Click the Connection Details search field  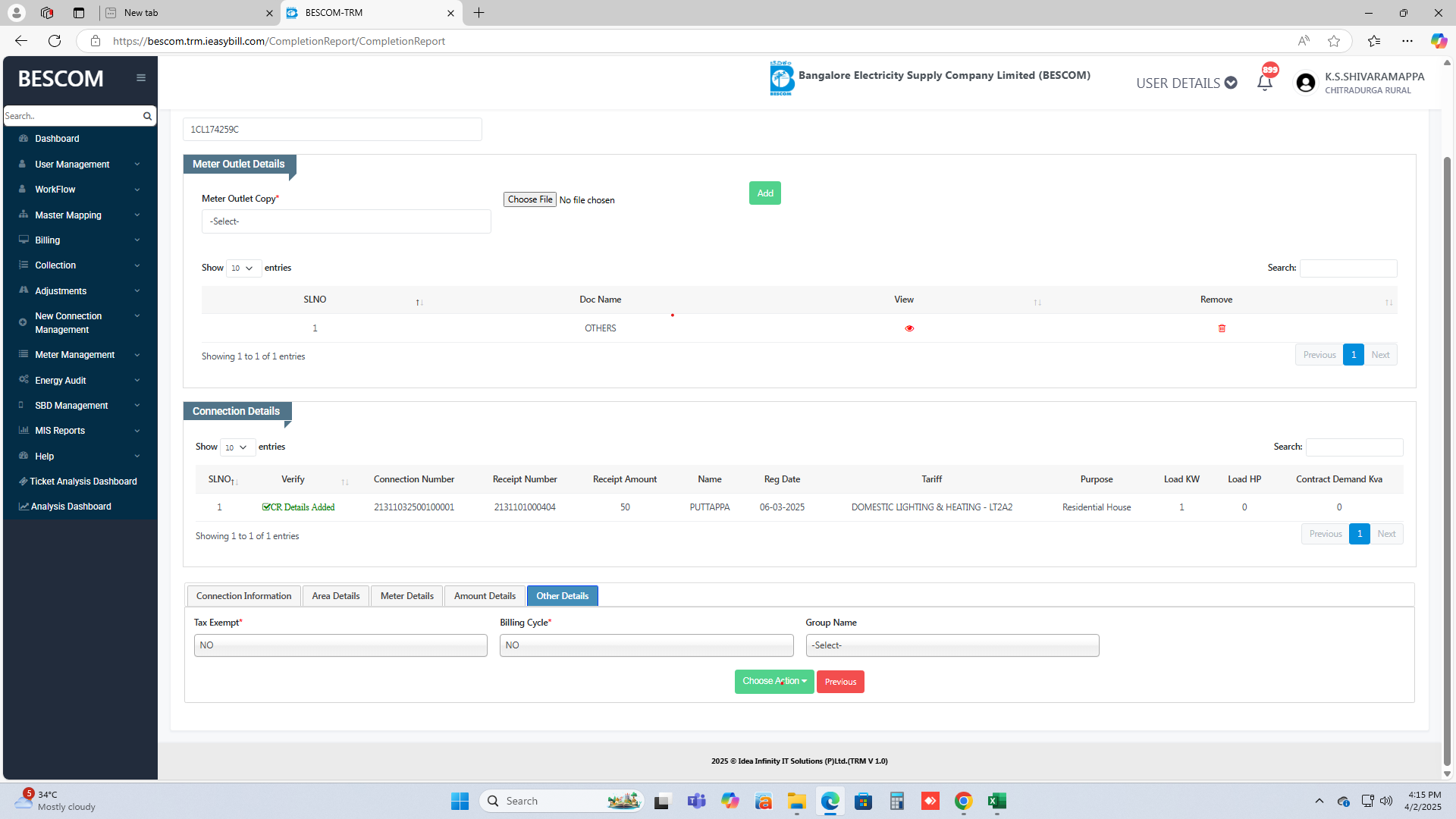[1354, 447]
